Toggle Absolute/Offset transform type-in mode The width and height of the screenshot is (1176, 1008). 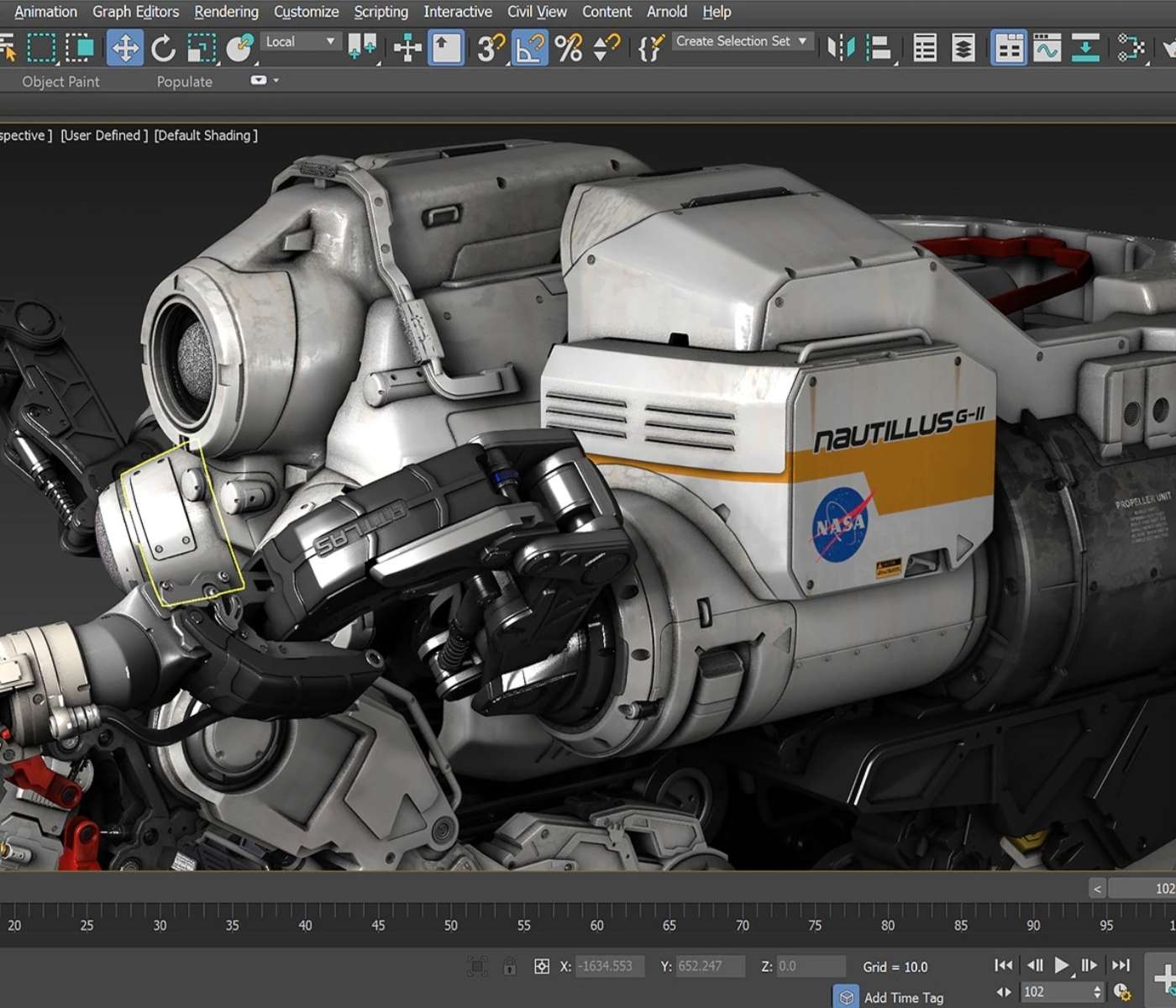click(x=542, y=967)
